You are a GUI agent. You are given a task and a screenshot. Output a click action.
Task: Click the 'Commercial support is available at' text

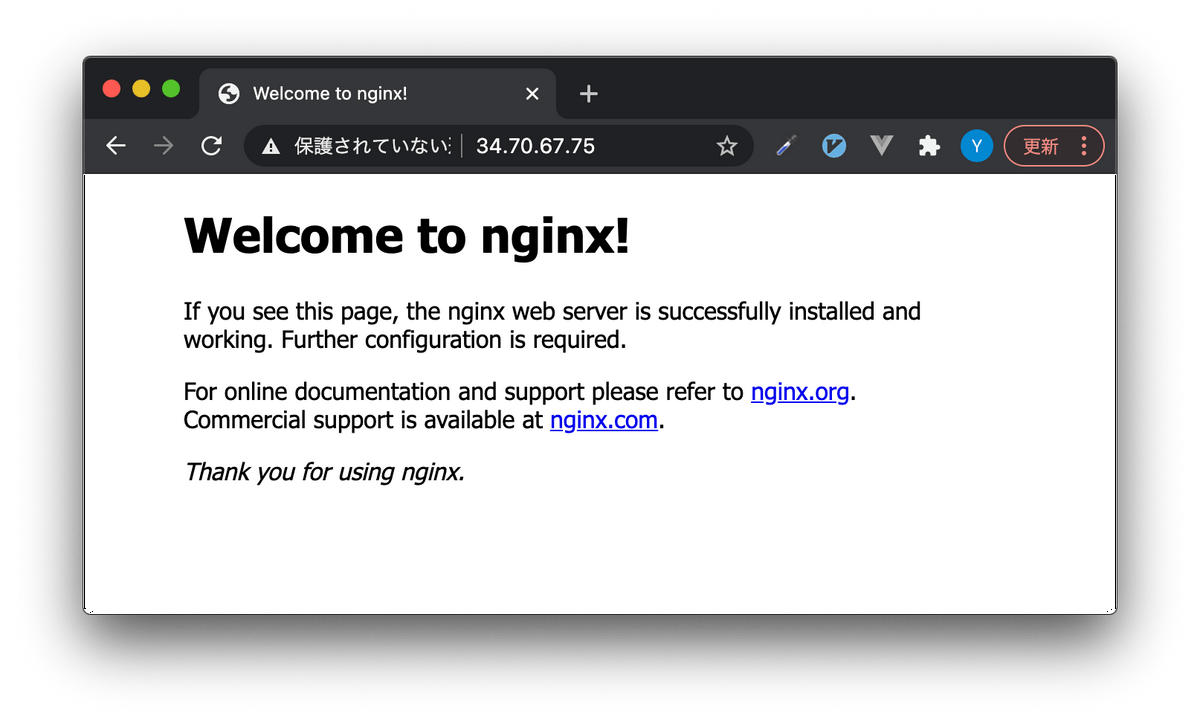coord(363,420)
